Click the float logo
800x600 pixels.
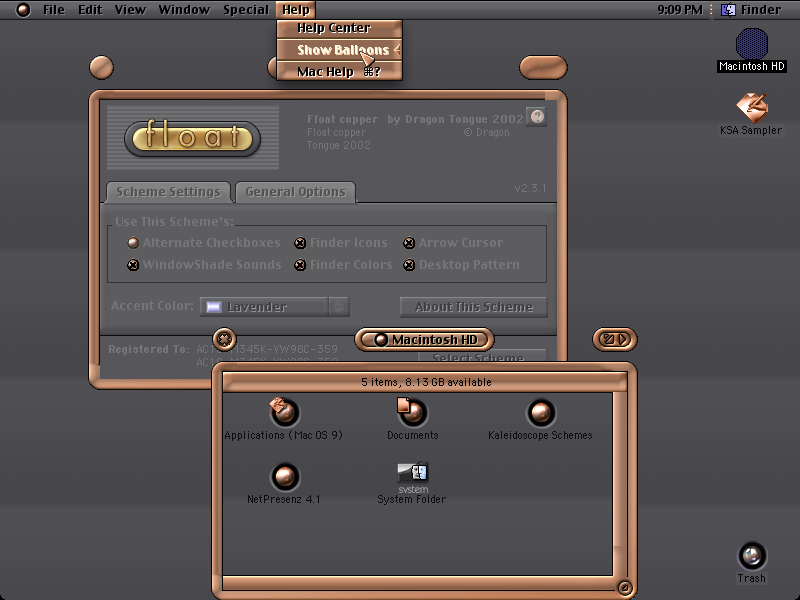(192, 138)
